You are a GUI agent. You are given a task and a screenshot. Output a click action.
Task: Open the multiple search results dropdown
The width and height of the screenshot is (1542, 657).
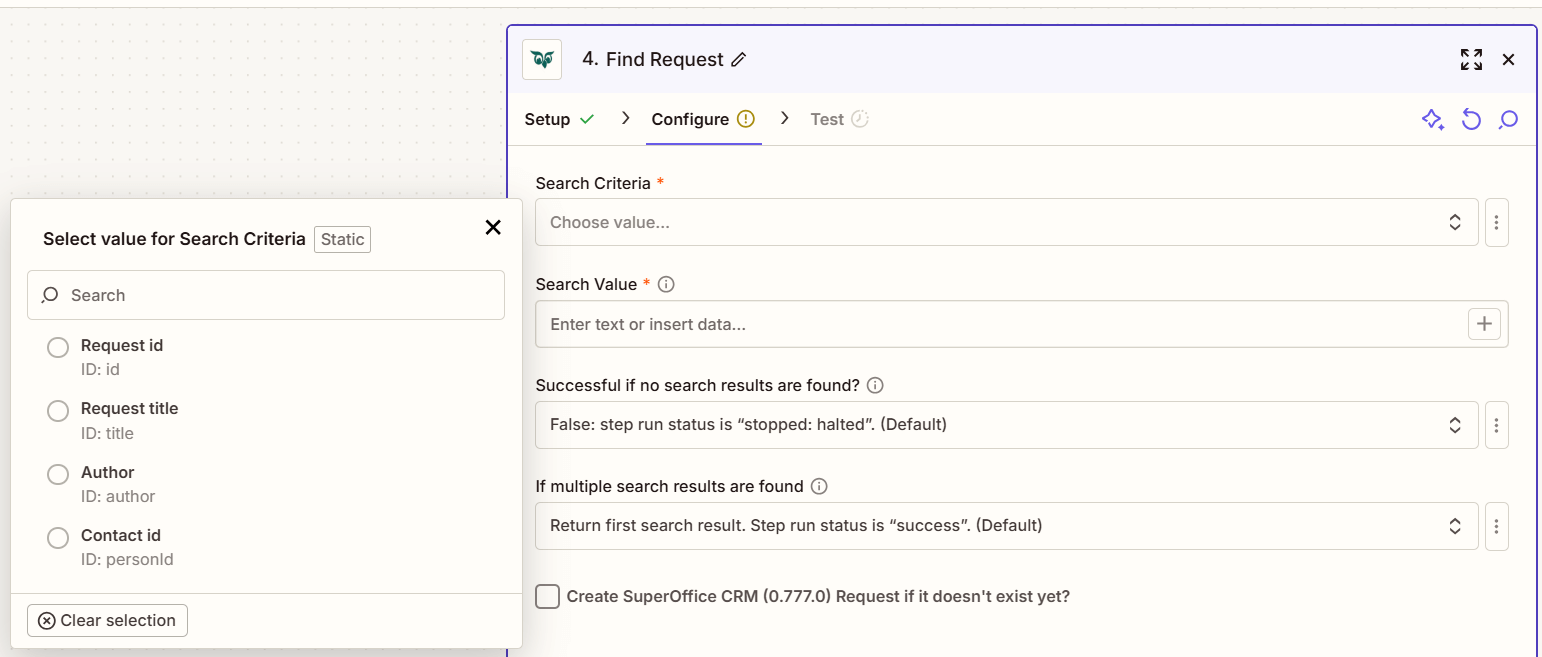coord(1006,525)
